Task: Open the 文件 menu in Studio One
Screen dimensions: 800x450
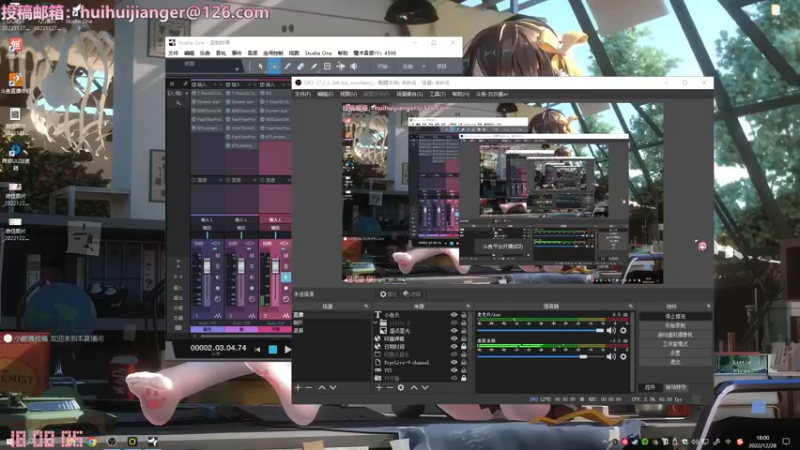Action: 173,53
